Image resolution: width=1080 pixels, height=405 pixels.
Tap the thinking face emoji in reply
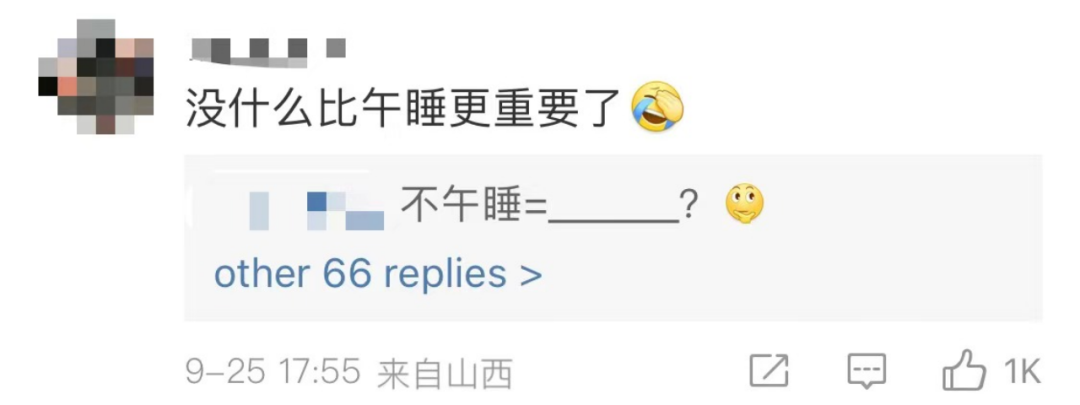click(745, 204)
